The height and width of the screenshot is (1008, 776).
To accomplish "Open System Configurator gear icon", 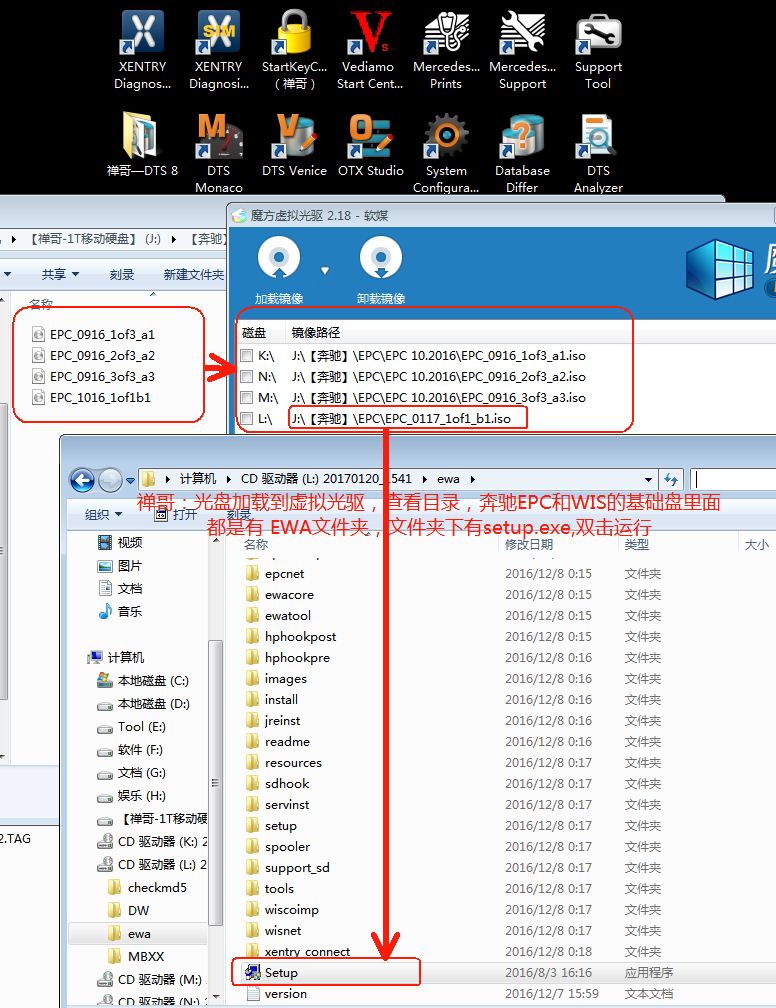I will tap(446, 153).
